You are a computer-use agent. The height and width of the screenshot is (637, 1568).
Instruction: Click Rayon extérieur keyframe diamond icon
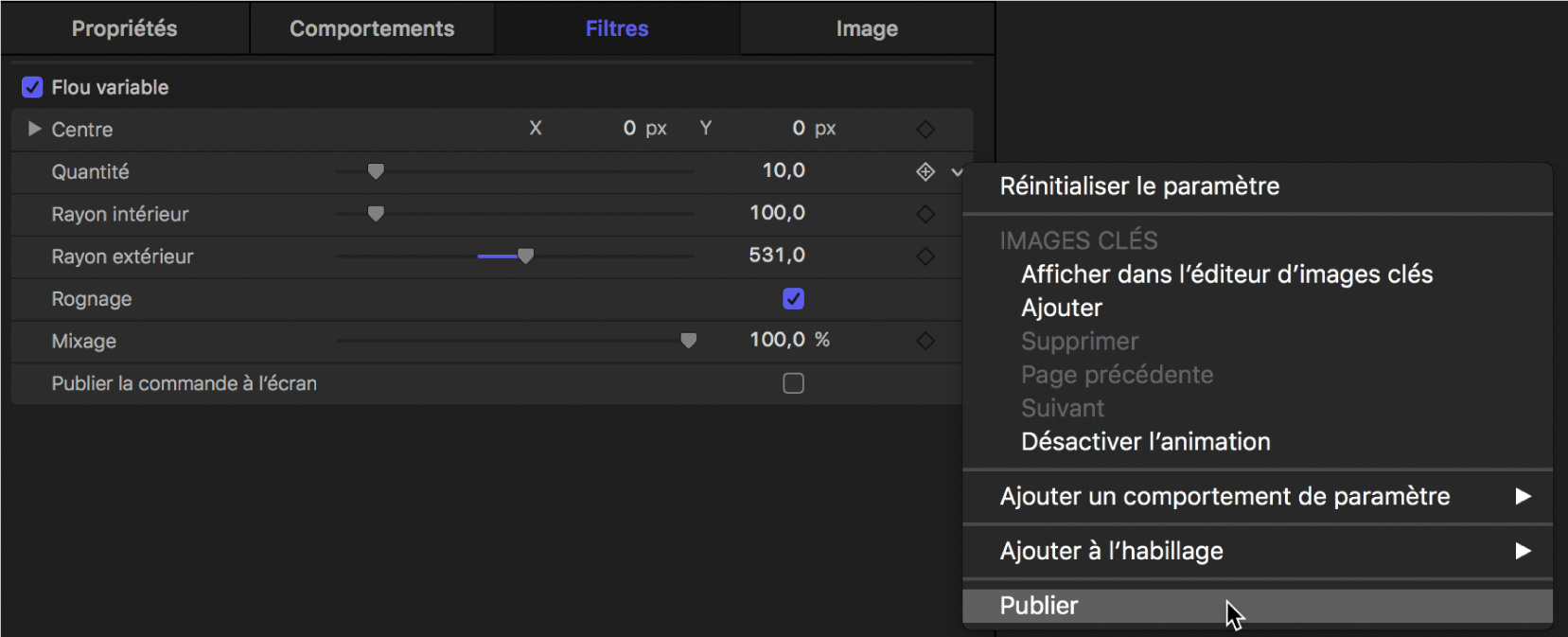click(925, 257)
